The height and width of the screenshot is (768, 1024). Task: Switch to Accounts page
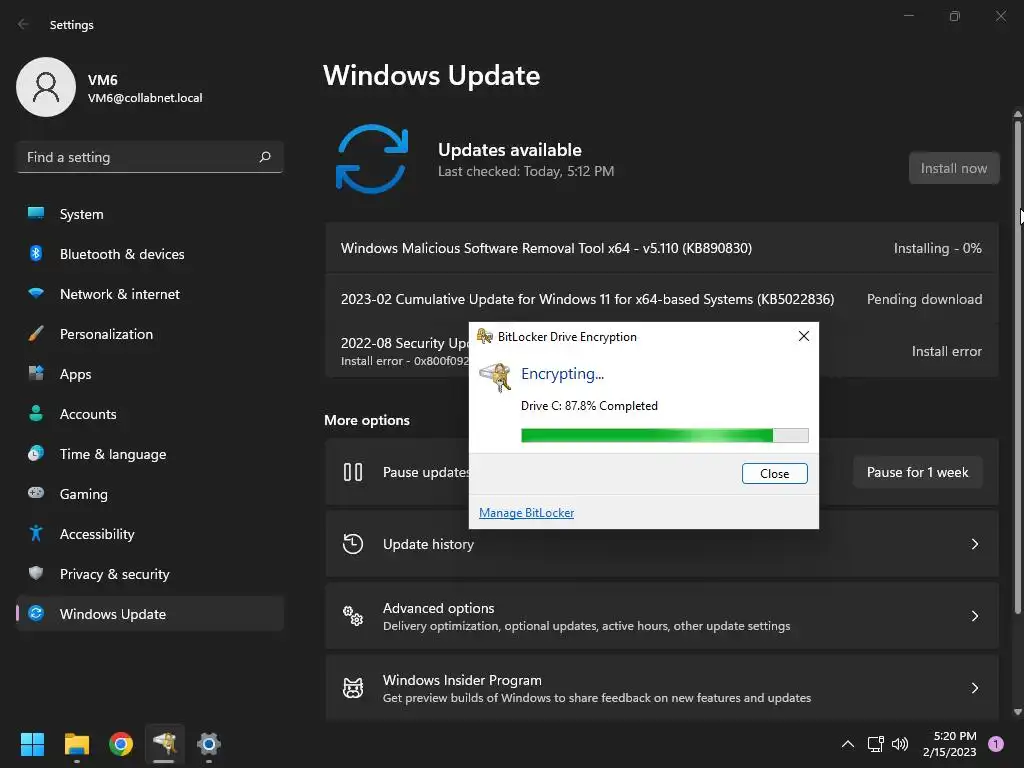pos(150,413)
